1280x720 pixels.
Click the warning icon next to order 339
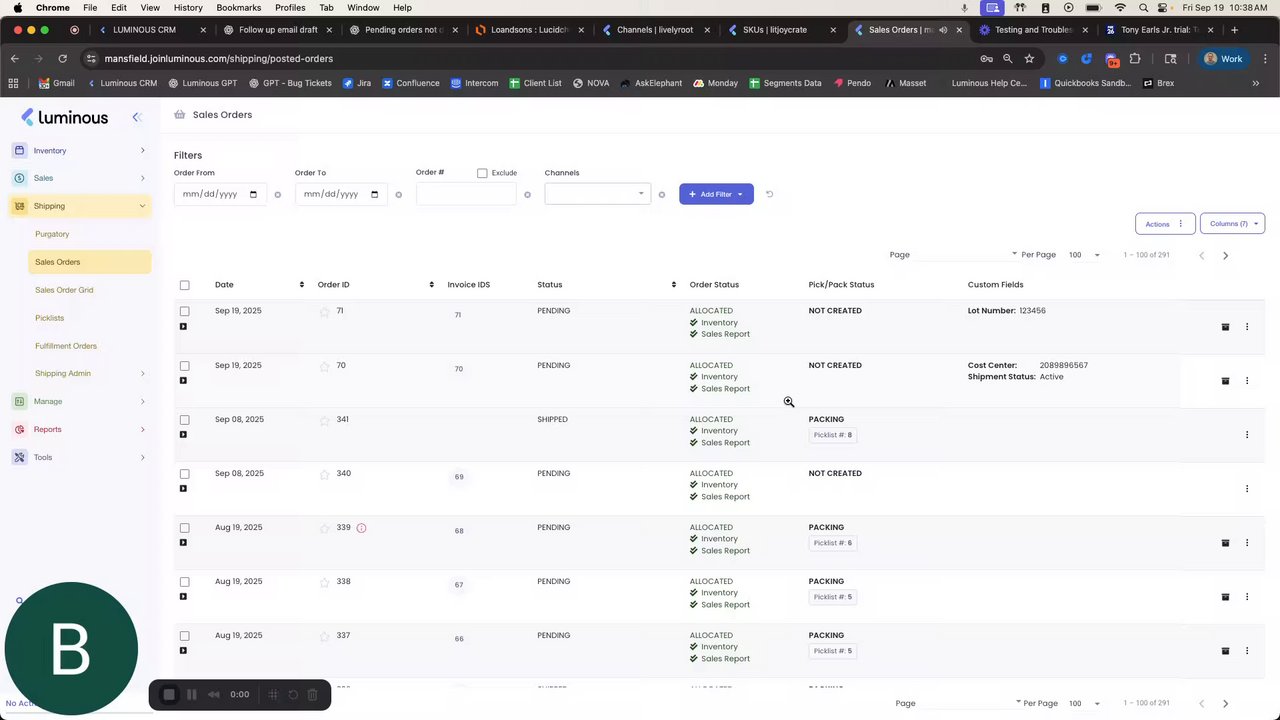point(361,528)
